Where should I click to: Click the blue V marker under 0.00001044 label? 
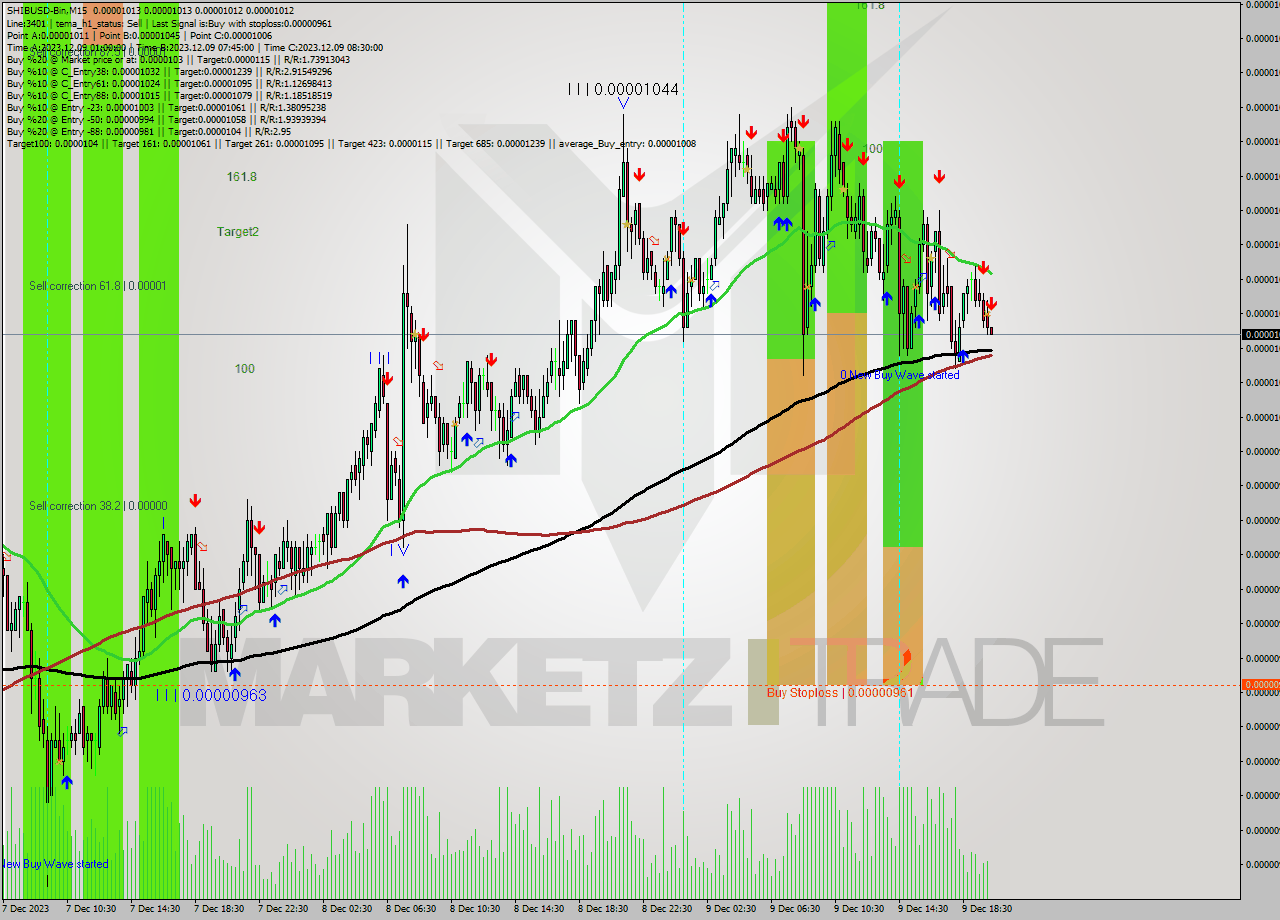(623, 103)
